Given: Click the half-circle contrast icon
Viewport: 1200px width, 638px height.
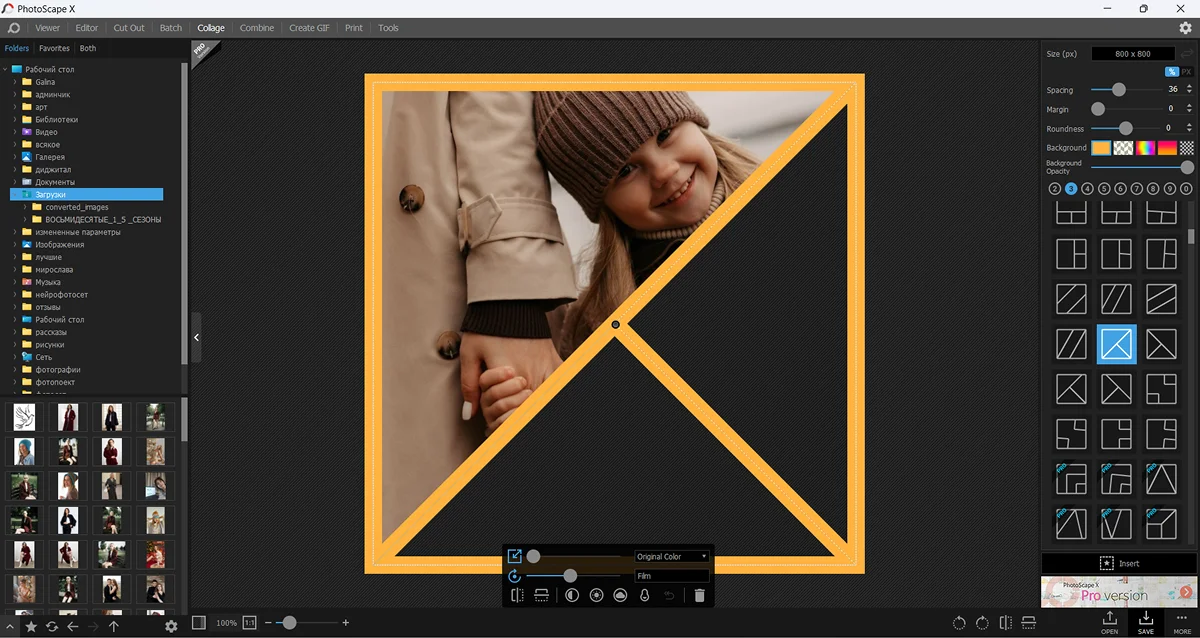Looking at the screenshot, I should tap(572, 595).
